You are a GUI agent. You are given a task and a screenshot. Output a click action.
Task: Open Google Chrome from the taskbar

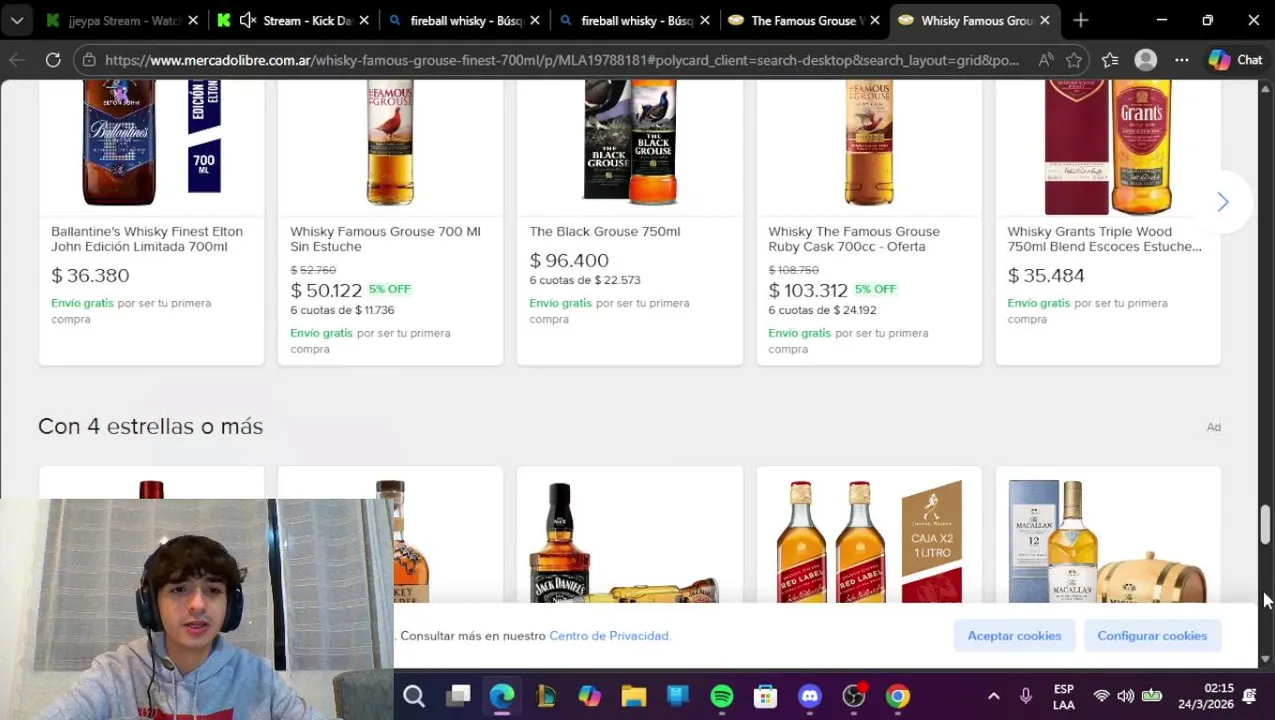[898, 696]
